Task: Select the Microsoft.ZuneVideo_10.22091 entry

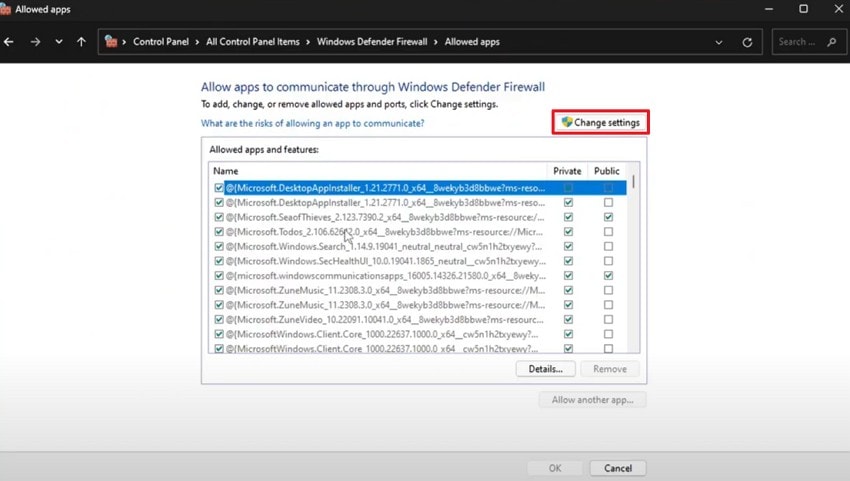Action: [x=384, y=319]
